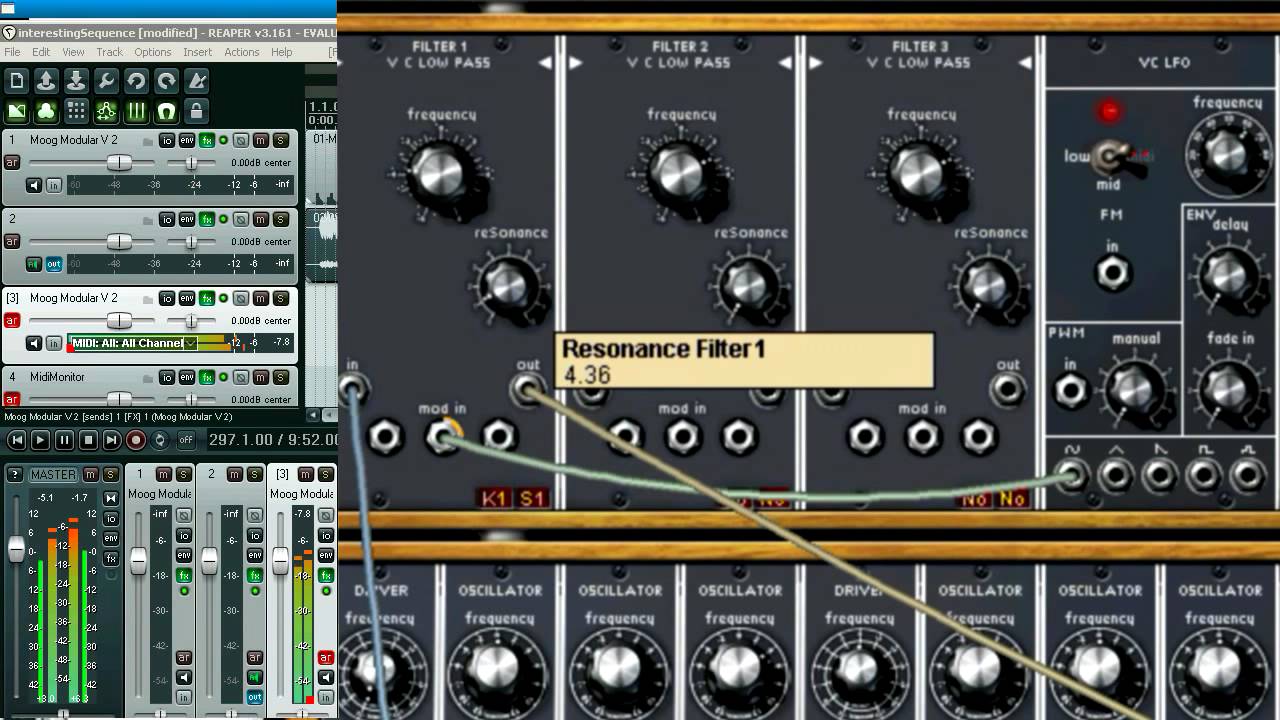This screenshot has height=720, width=1280.
Task: Toggle the item grouping toolbar icon
Action: 46,111
